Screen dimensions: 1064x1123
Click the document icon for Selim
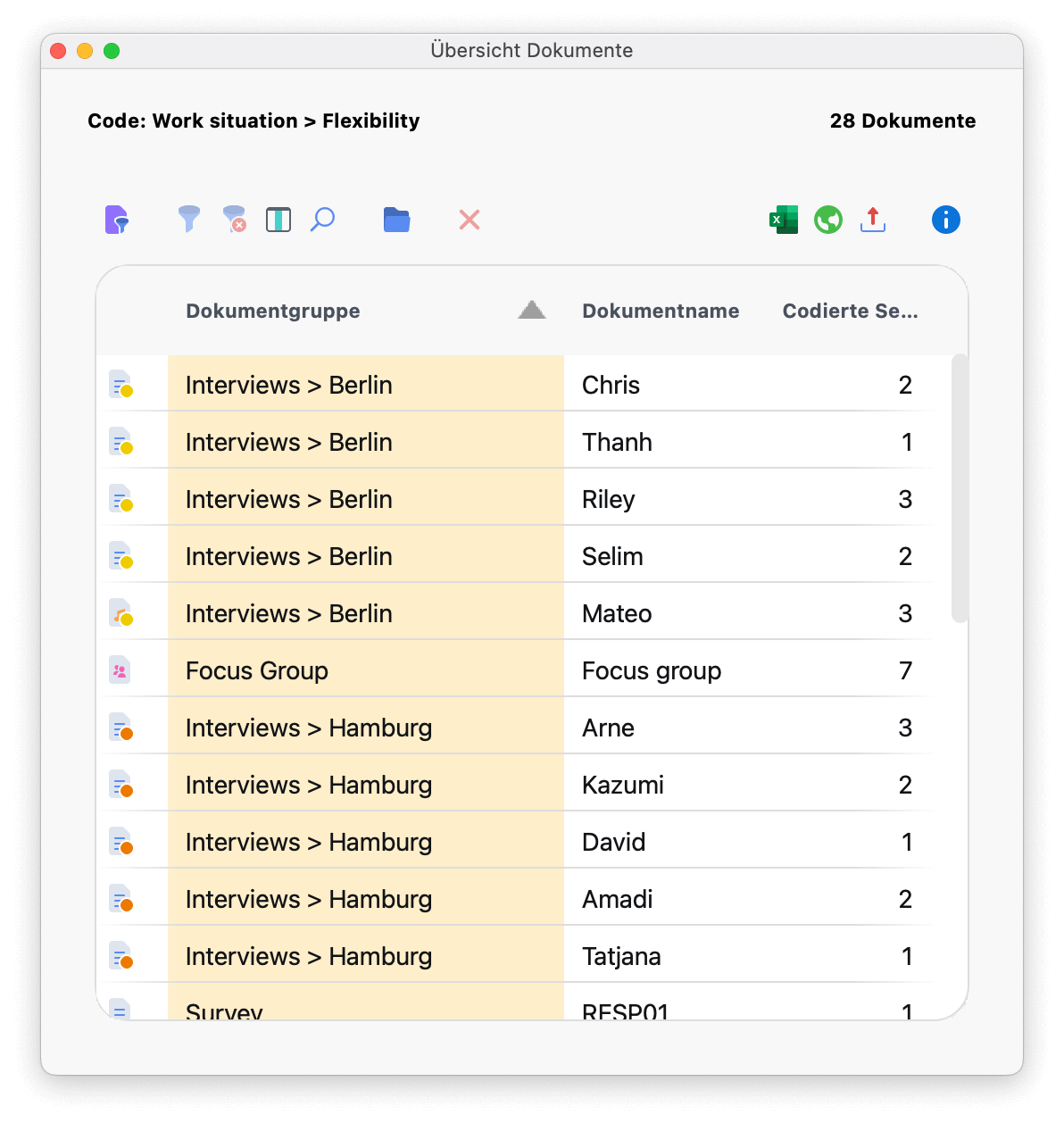click(121, 556)
